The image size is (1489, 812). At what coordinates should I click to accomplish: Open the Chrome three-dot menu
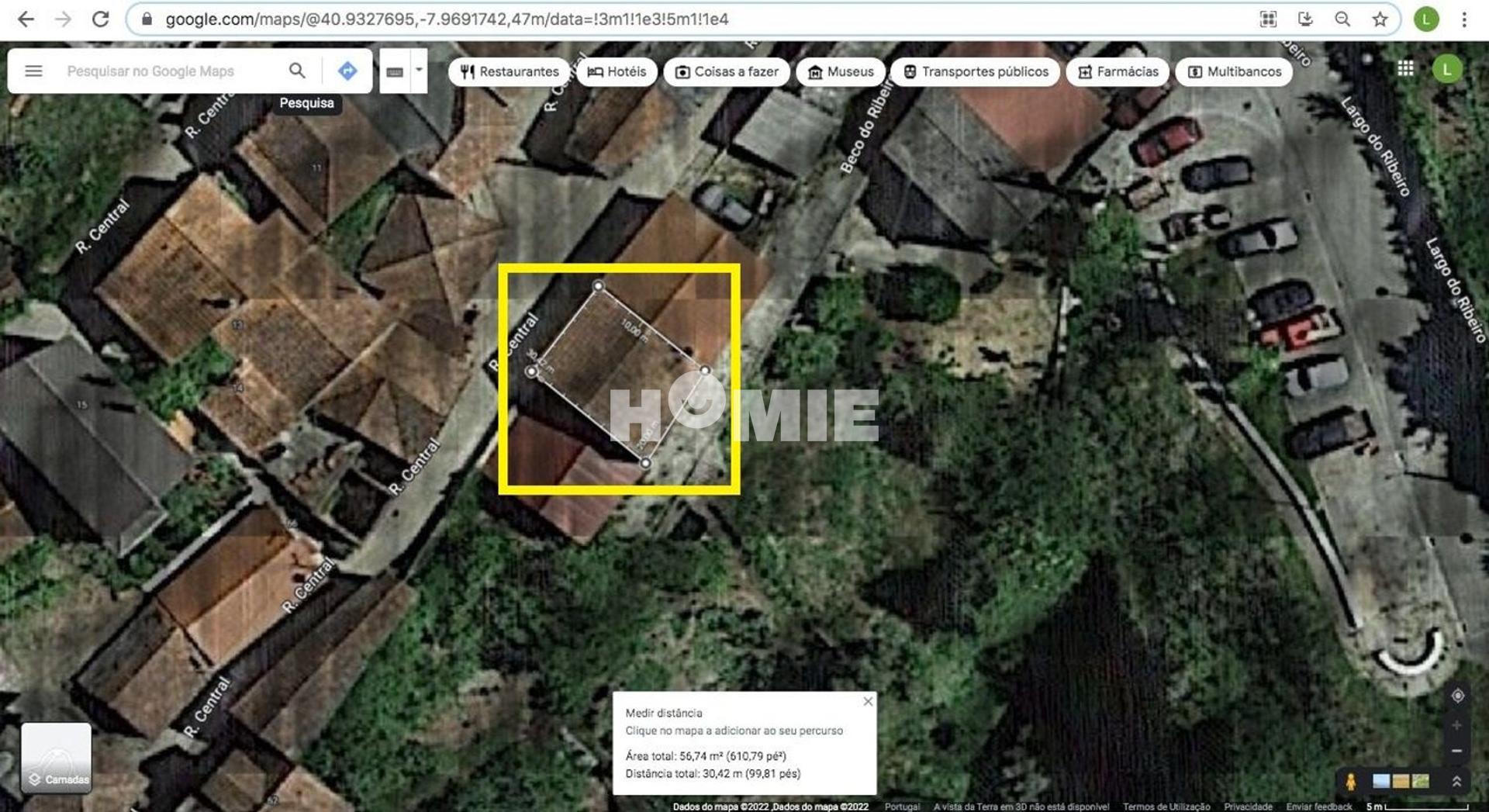pos(1464,19)
